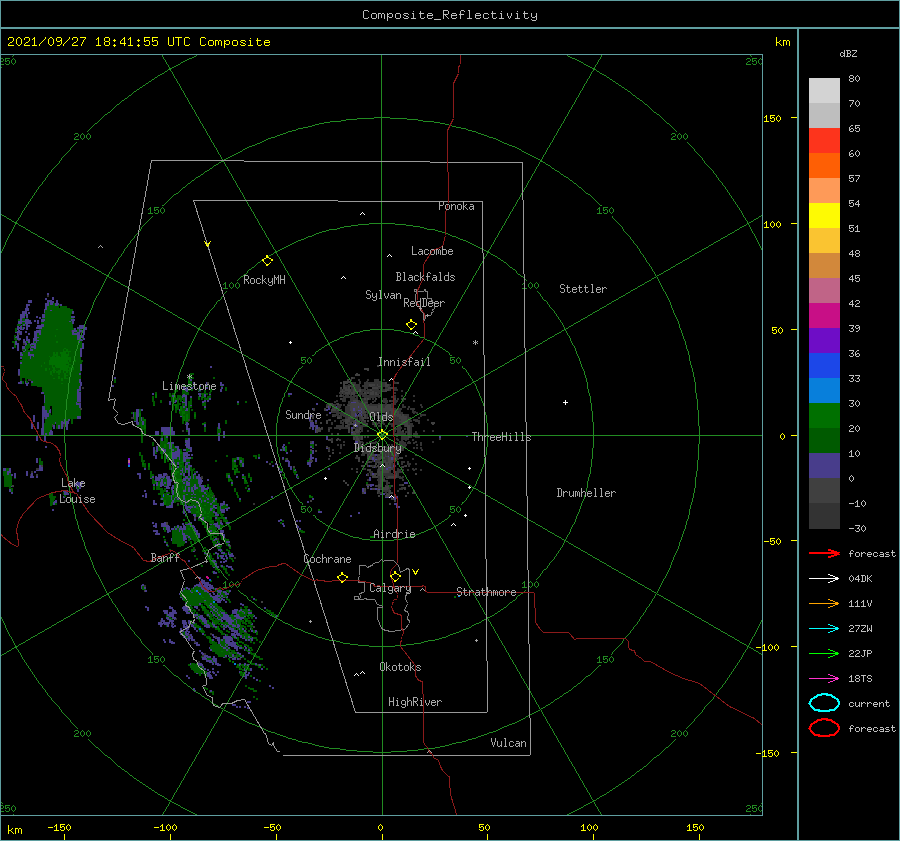Click the Innisfail label

pos(404,362)
